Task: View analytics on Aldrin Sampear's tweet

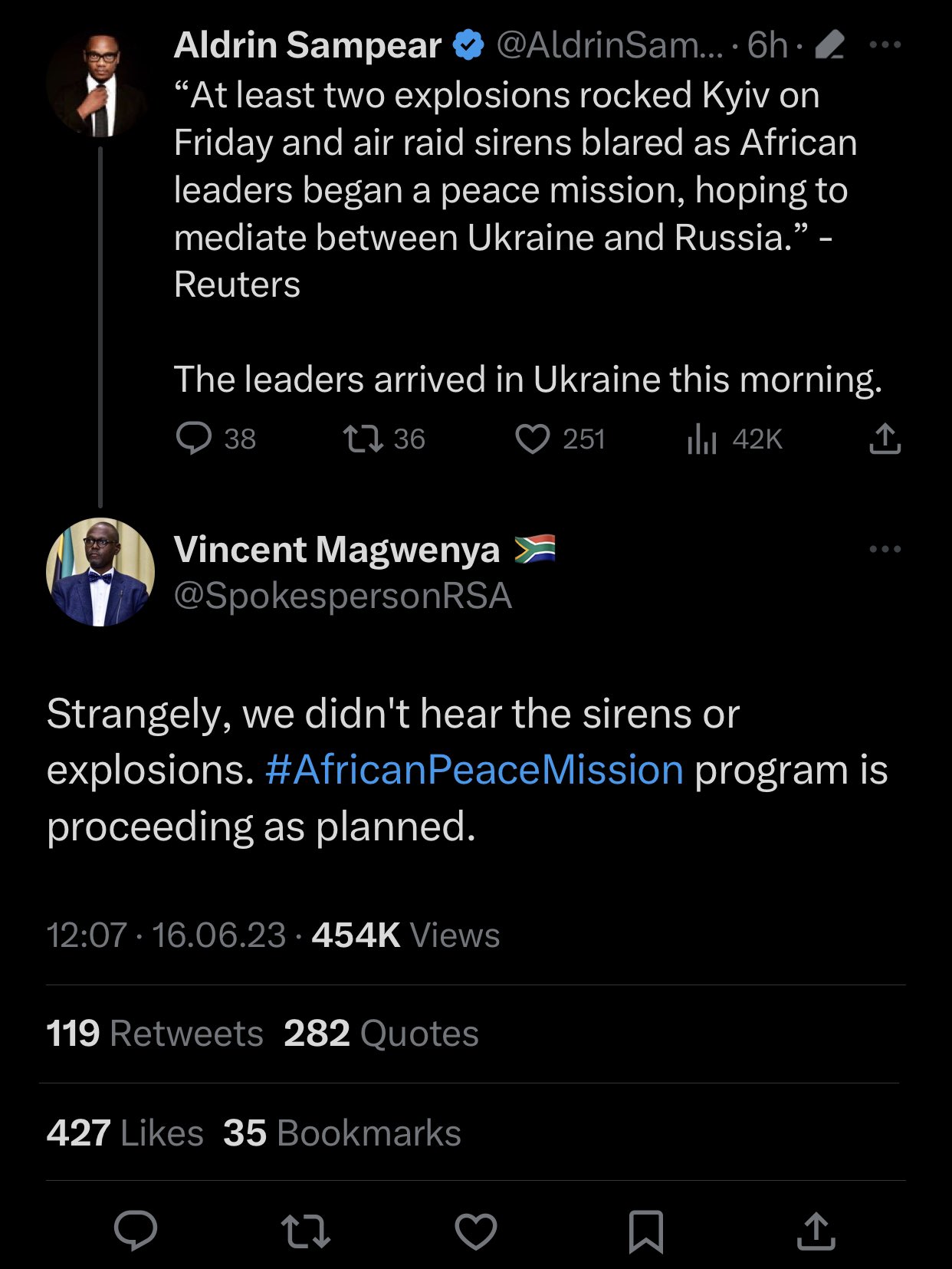Action: pyautogui.click(x=701, y=439)
